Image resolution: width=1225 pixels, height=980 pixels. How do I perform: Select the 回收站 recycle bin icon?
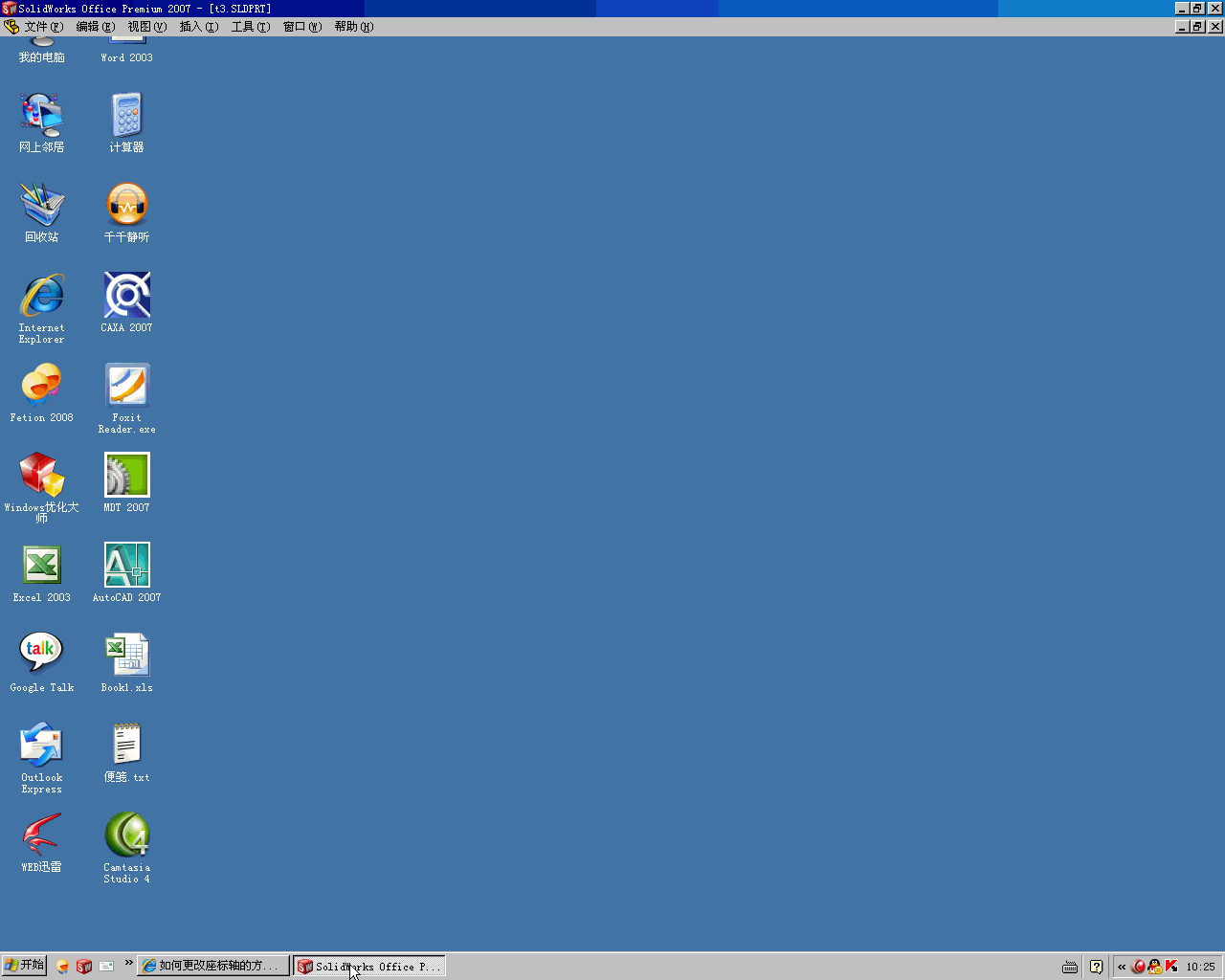click(x=42, y=212)
